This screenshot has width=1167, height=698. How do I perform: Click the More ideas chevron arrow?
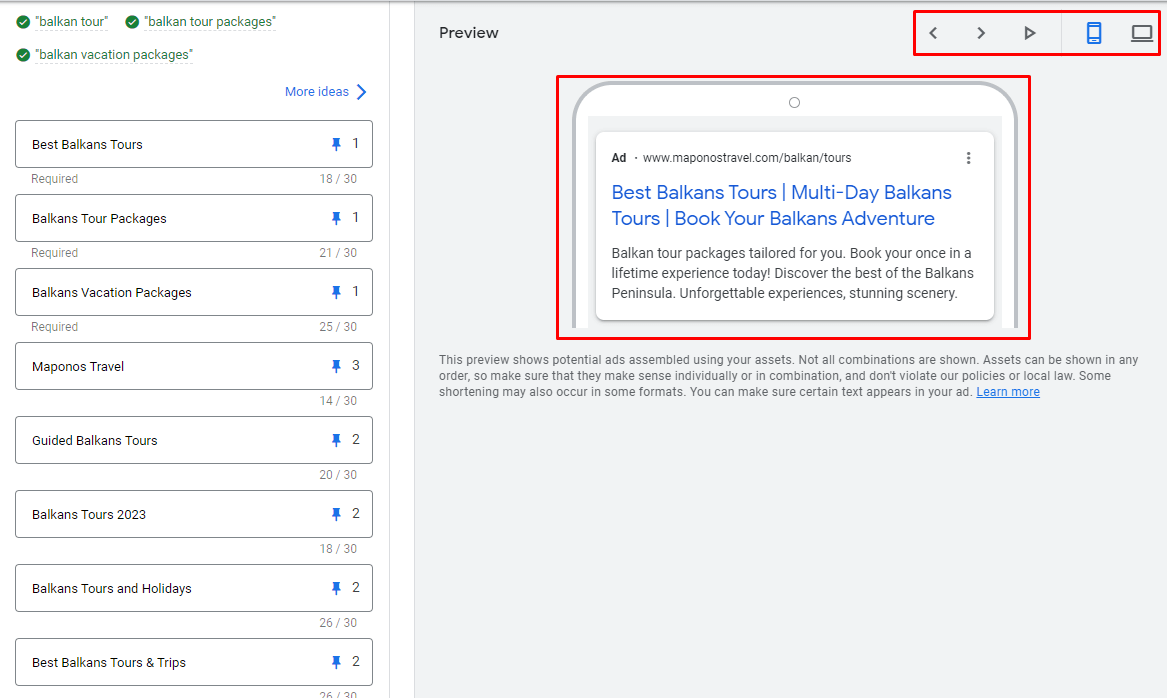(362, 92)
